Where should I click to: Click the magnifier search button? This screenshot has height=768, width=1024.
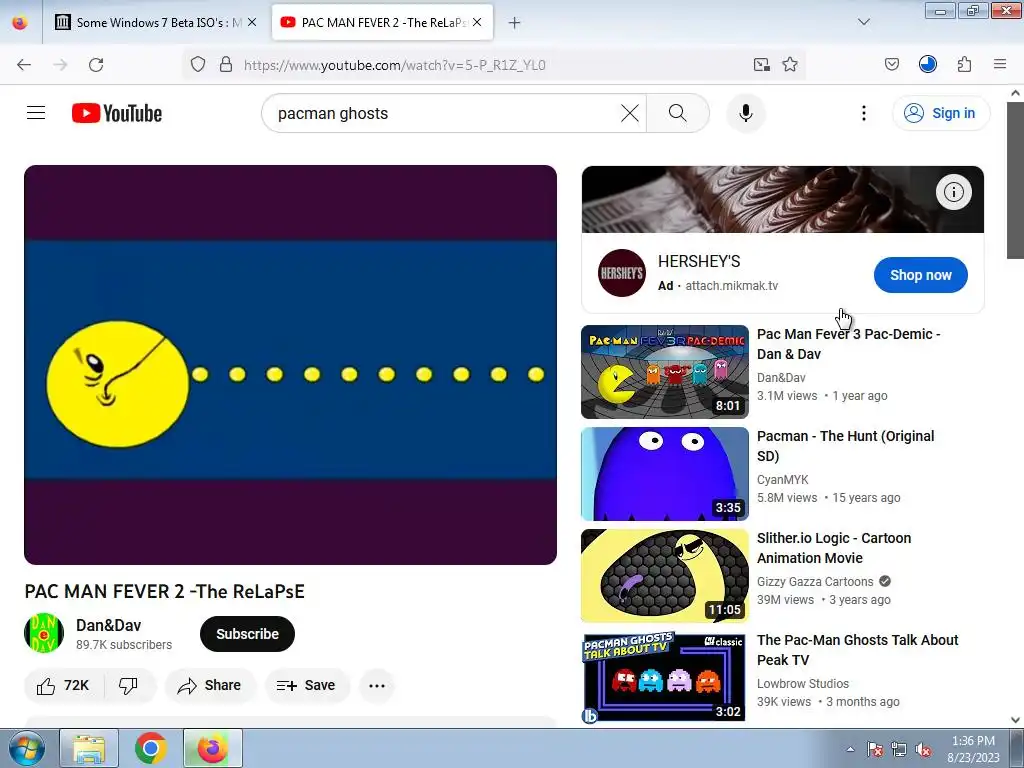pyautogui.click(x=678, y=113)
